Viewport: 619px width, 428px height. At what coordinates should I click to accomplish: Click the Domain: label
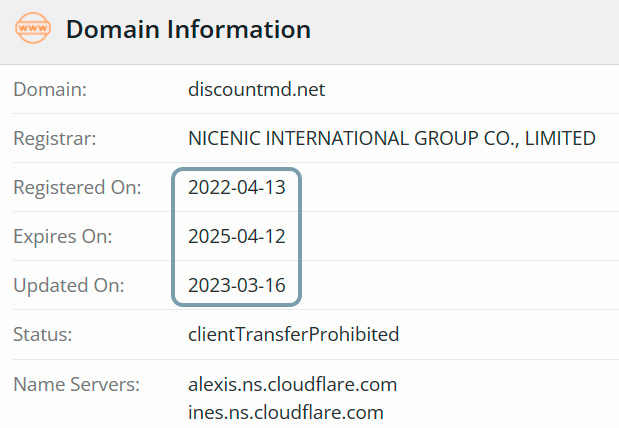tap(50, 89)
